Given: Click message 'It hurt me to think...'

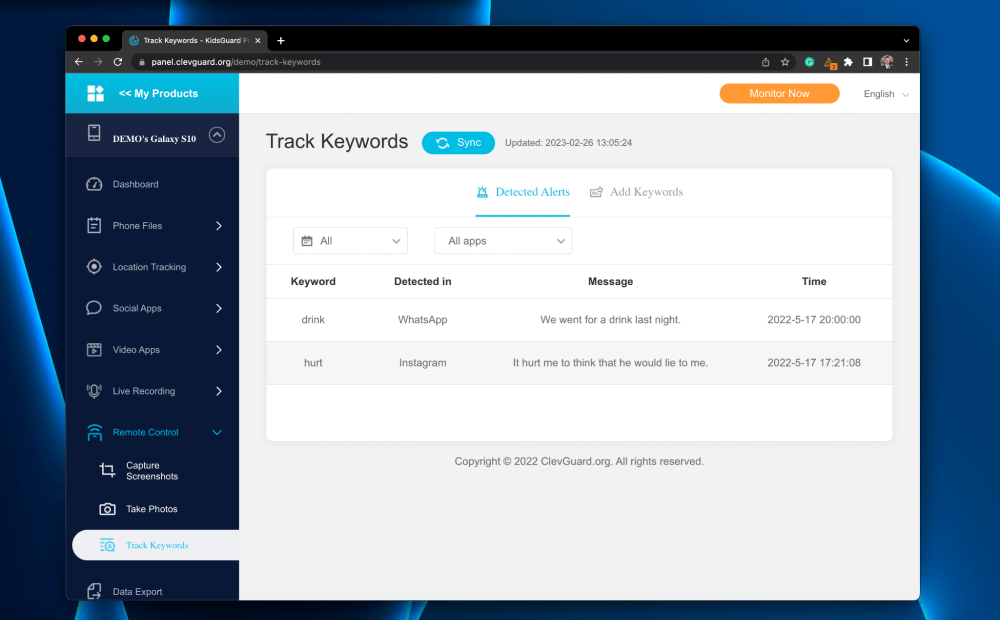Looking at the screenshot, I should (610, 362).
